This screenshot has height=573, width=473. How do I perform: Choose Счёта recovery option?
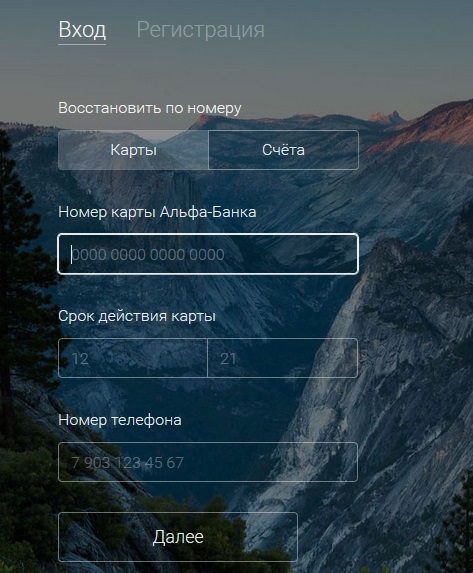283,150
